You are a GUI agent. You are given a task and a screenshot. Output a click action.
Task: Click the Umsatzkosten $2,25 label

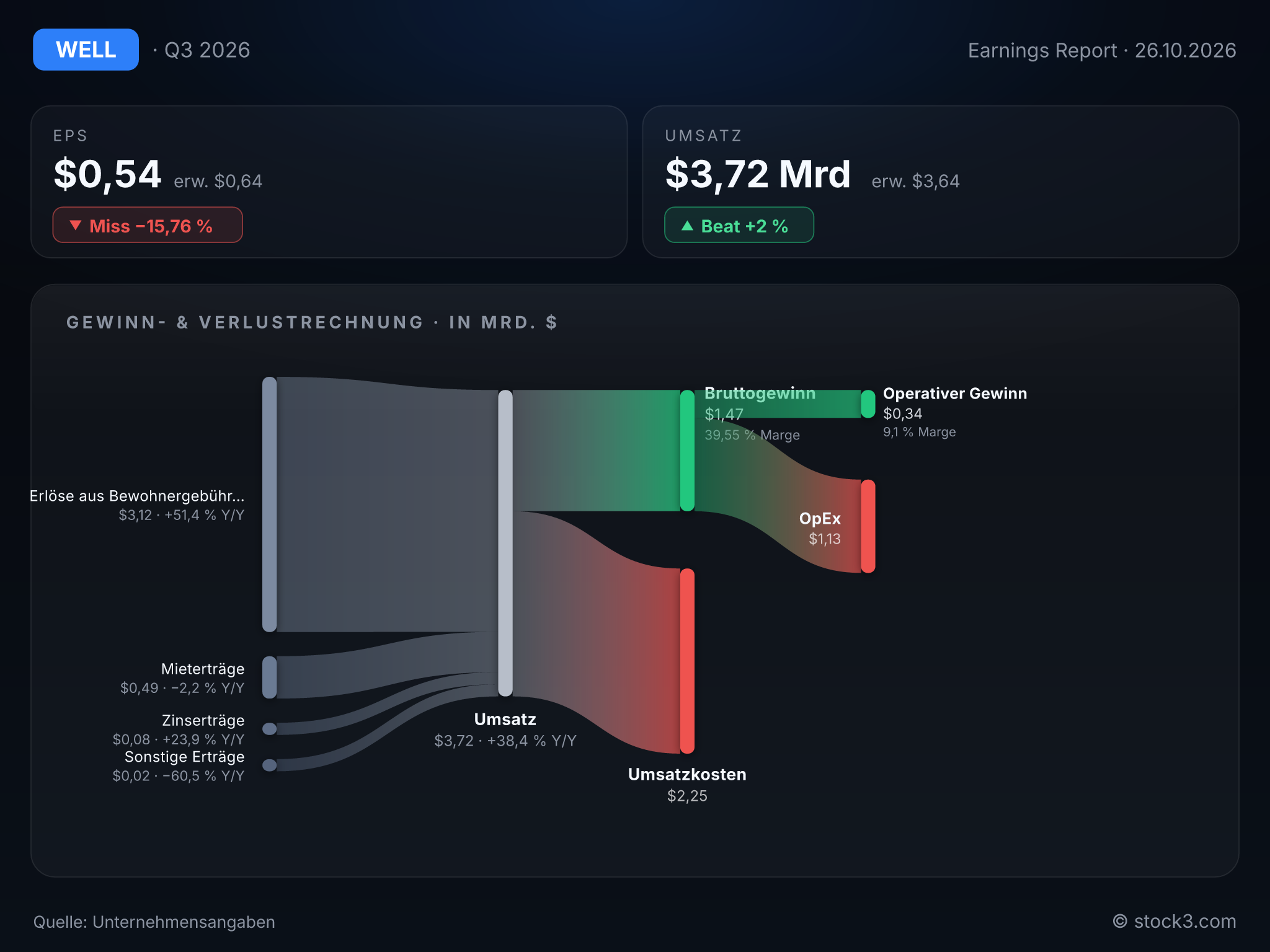(687, 785)
